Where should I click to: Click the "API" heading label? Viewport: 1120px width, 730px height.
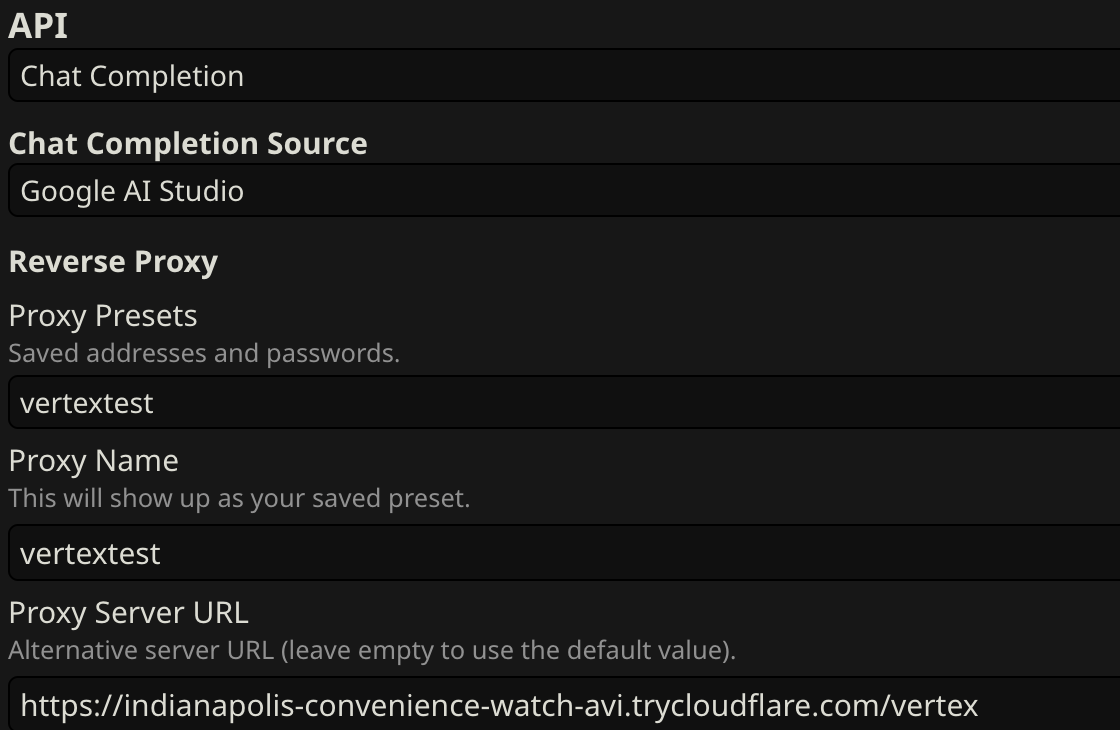click(38, 27)
